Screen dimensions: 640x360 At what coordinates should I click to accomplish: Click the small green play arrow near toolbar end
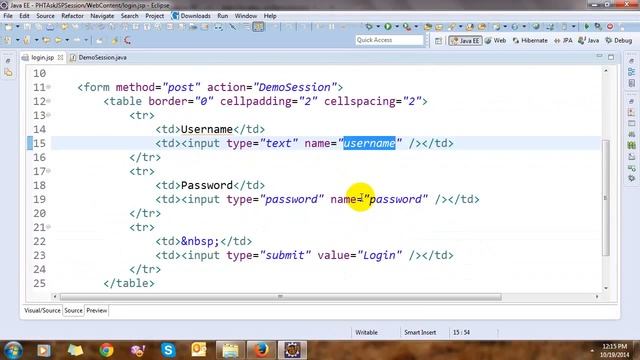[x=587, y=27]
